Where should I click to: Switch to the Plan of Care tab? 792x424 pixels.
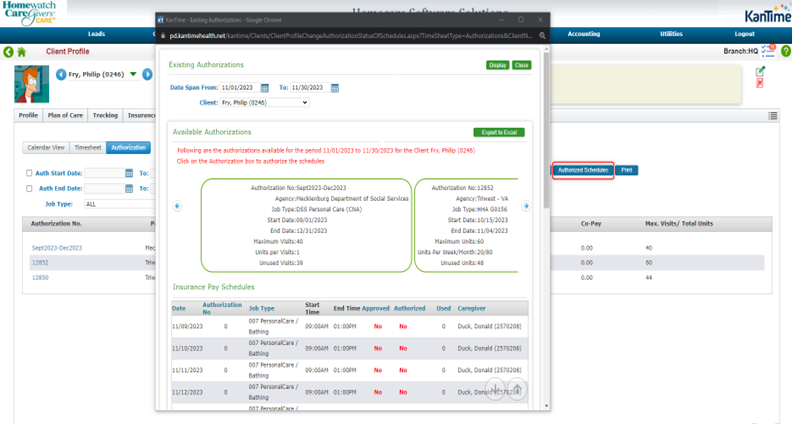point(66,115)
